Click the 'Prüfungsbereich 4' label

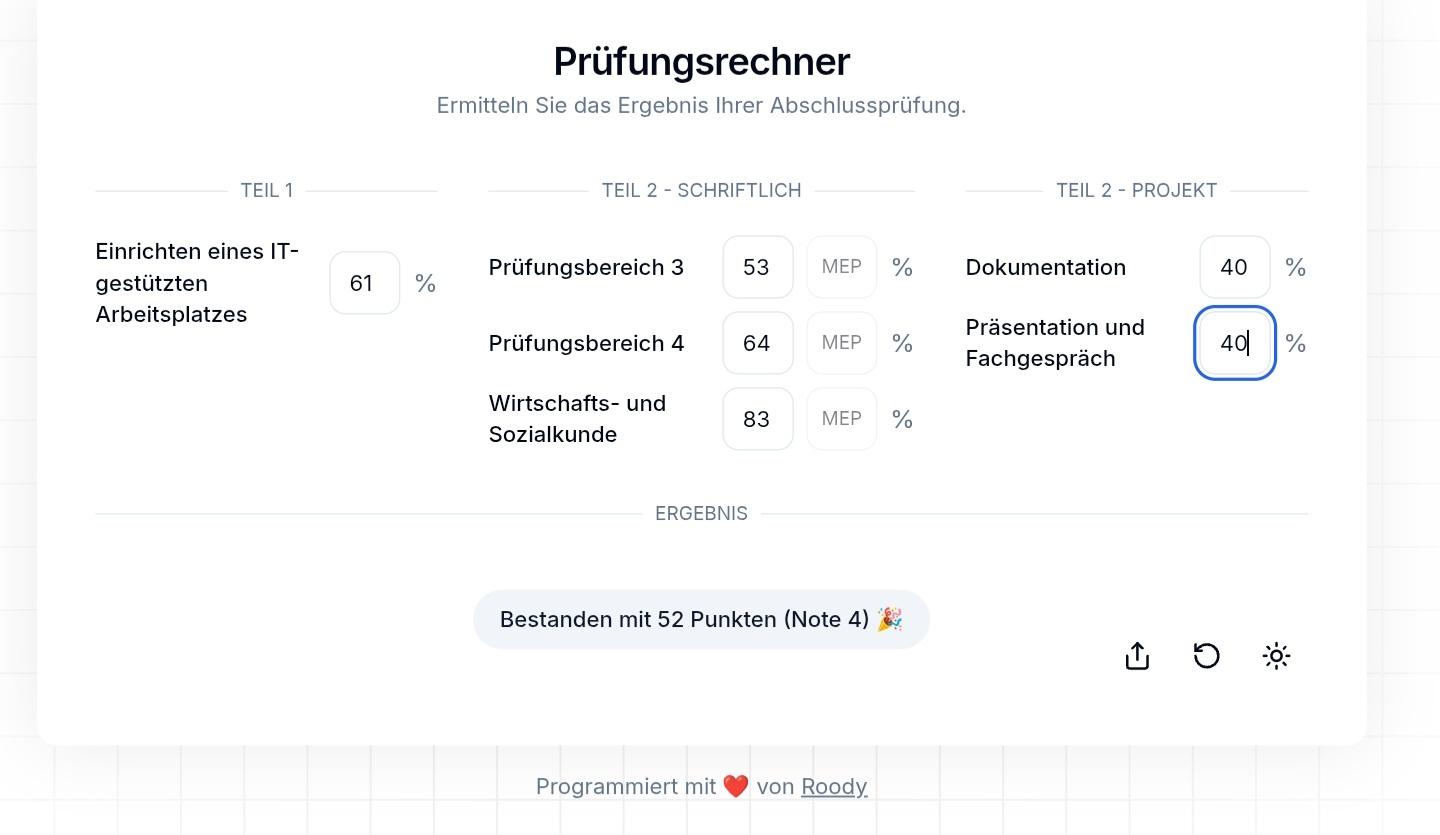(x=586, y=343)
